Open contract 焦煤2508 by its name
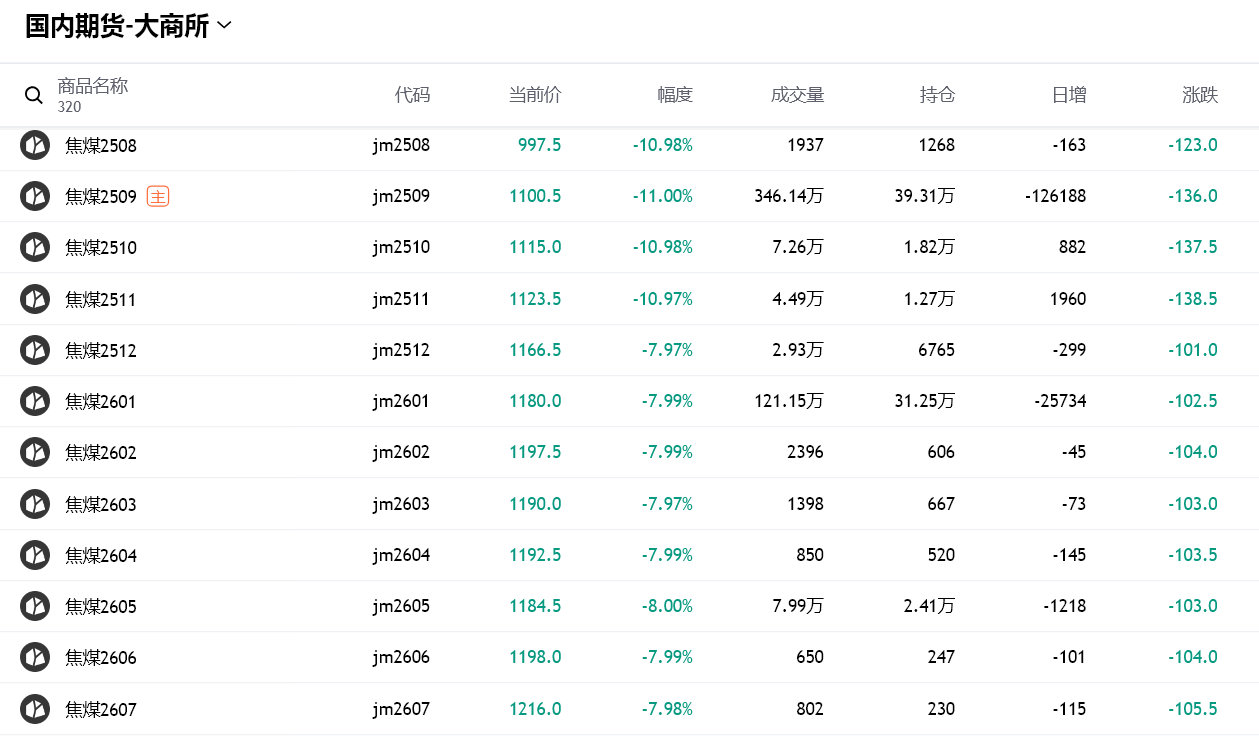The width and height of the screenshot is (1259, 739). [x=101, y=146]
